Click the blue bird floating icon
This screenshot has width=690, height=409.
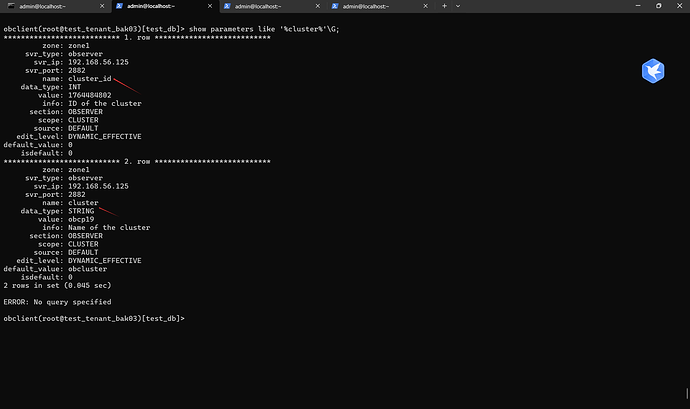click(x=653, y=71)
